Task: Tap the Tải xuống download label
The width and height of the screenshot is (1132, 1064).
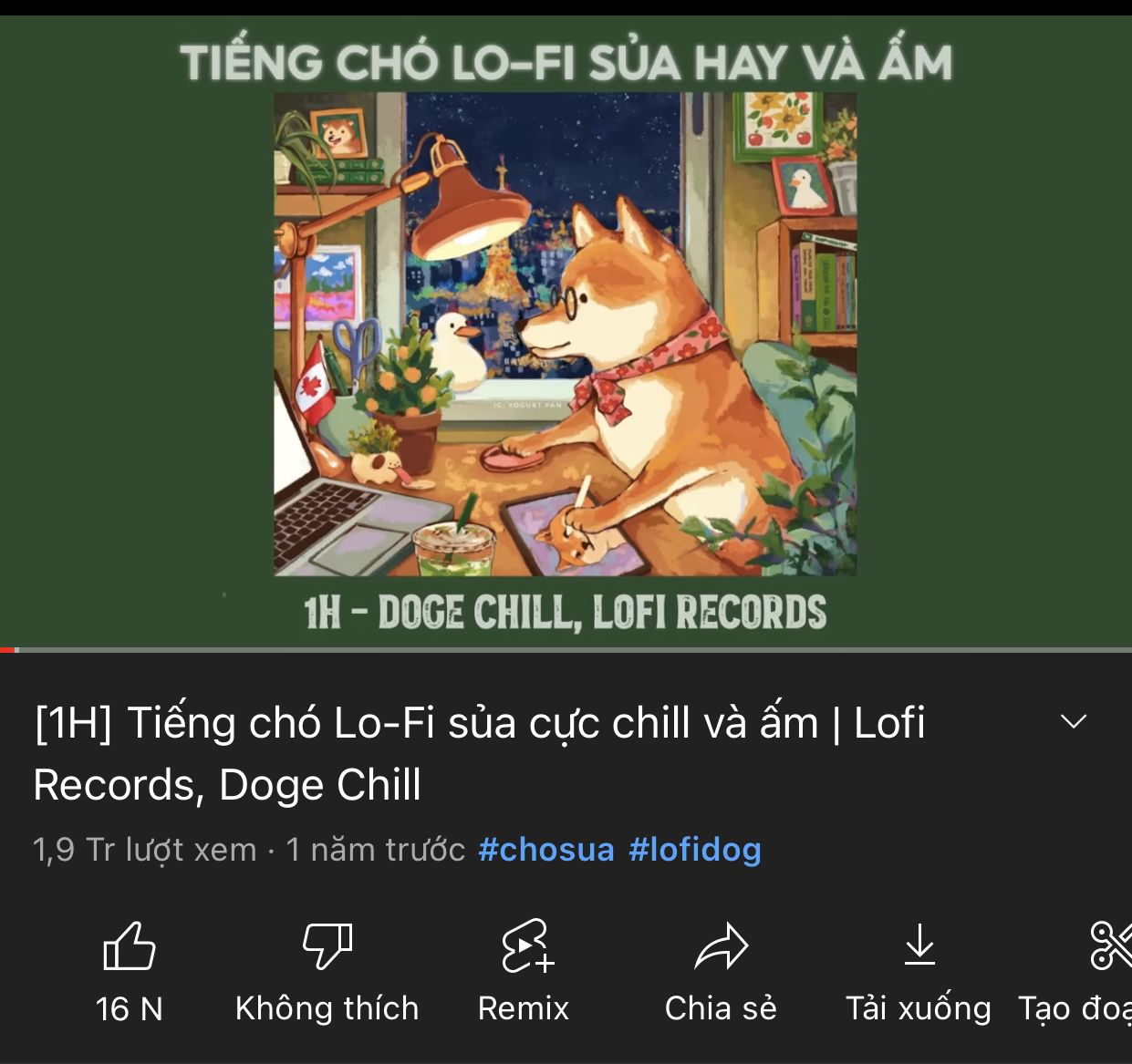Action: click(918, 1008)
